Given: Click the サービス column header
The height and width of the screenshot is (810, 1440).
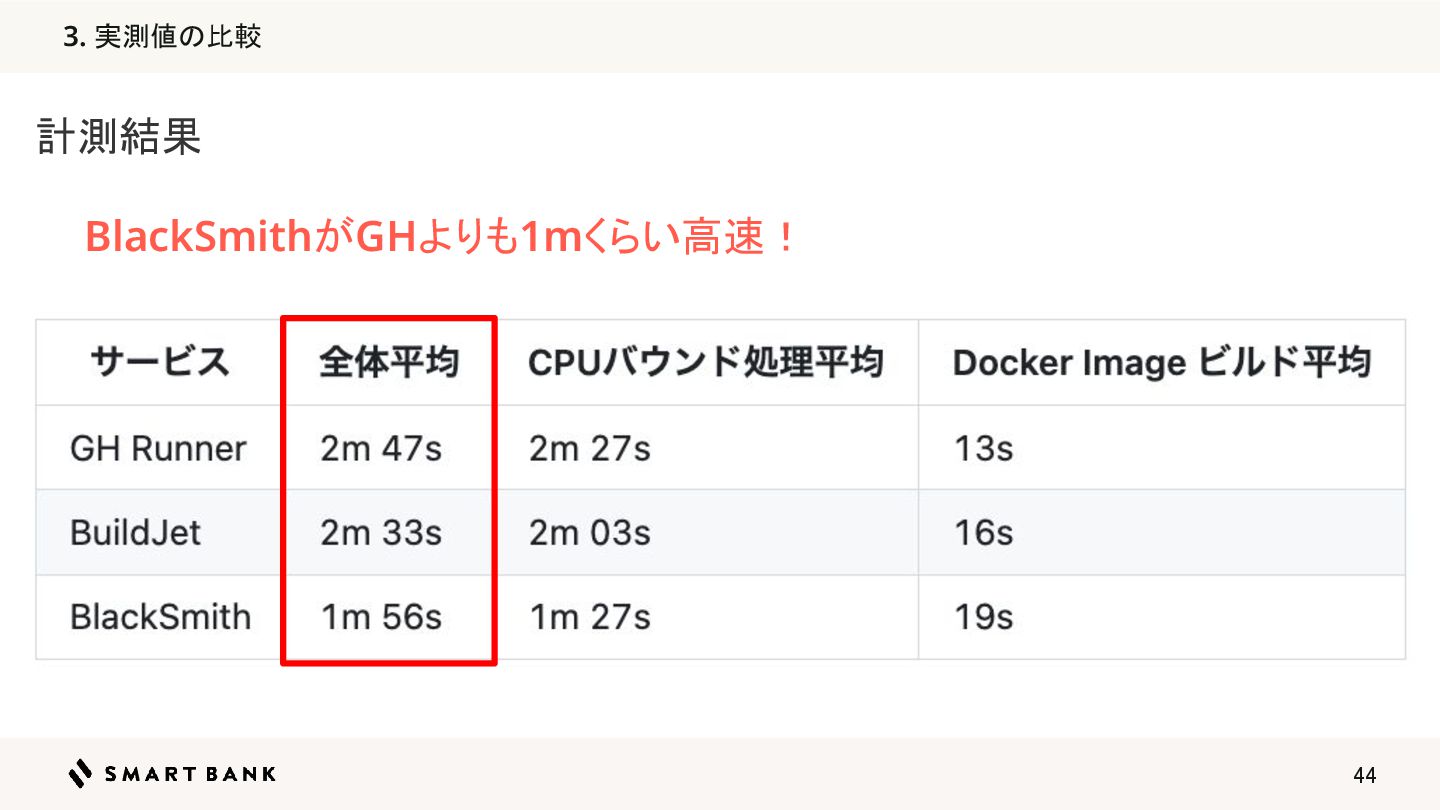Looking at the screenshot, I should pyautogui.click(x=159, y=362).
